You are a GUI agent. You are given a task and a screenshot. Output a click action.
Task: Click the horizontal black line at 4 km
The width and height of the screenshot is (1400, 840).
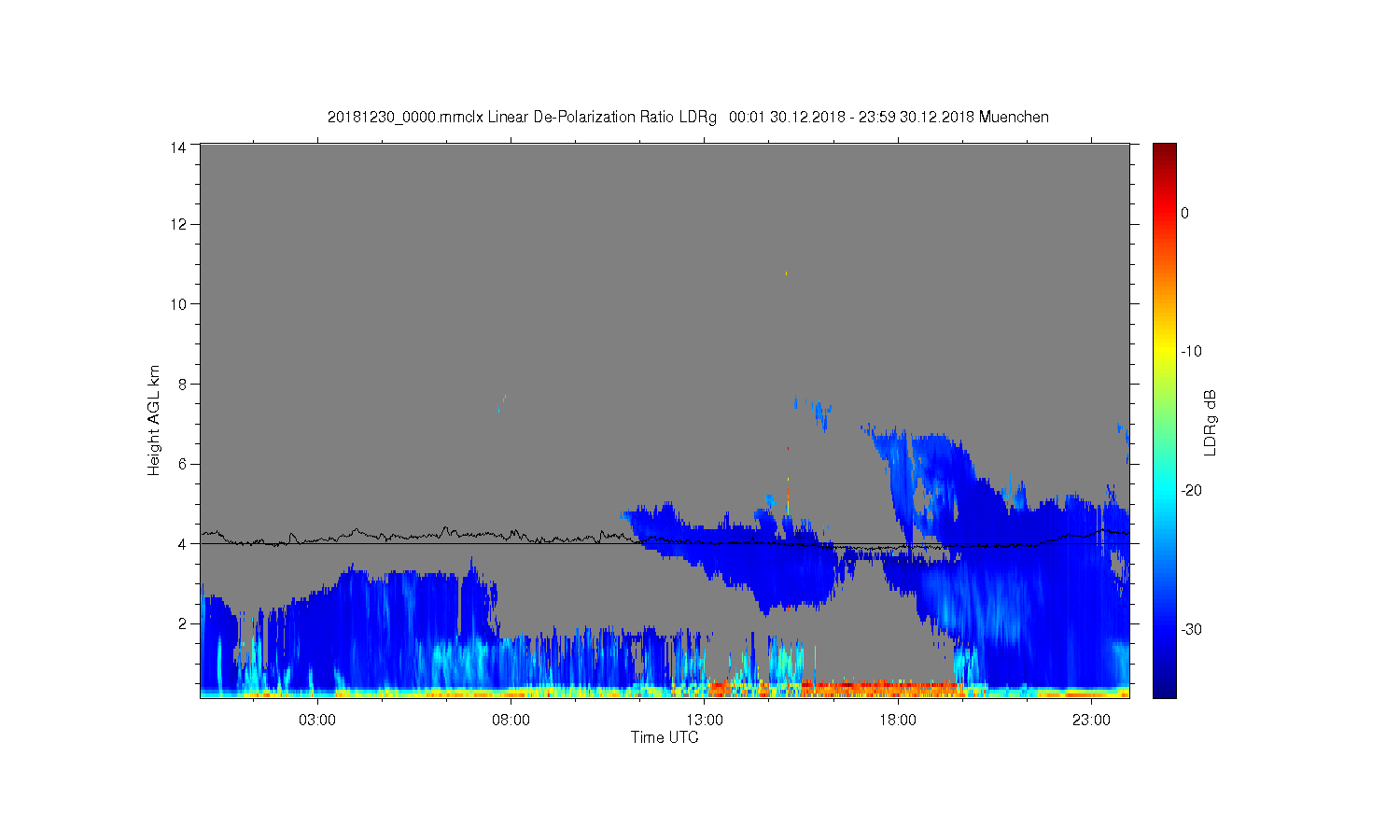pos(665,543)
